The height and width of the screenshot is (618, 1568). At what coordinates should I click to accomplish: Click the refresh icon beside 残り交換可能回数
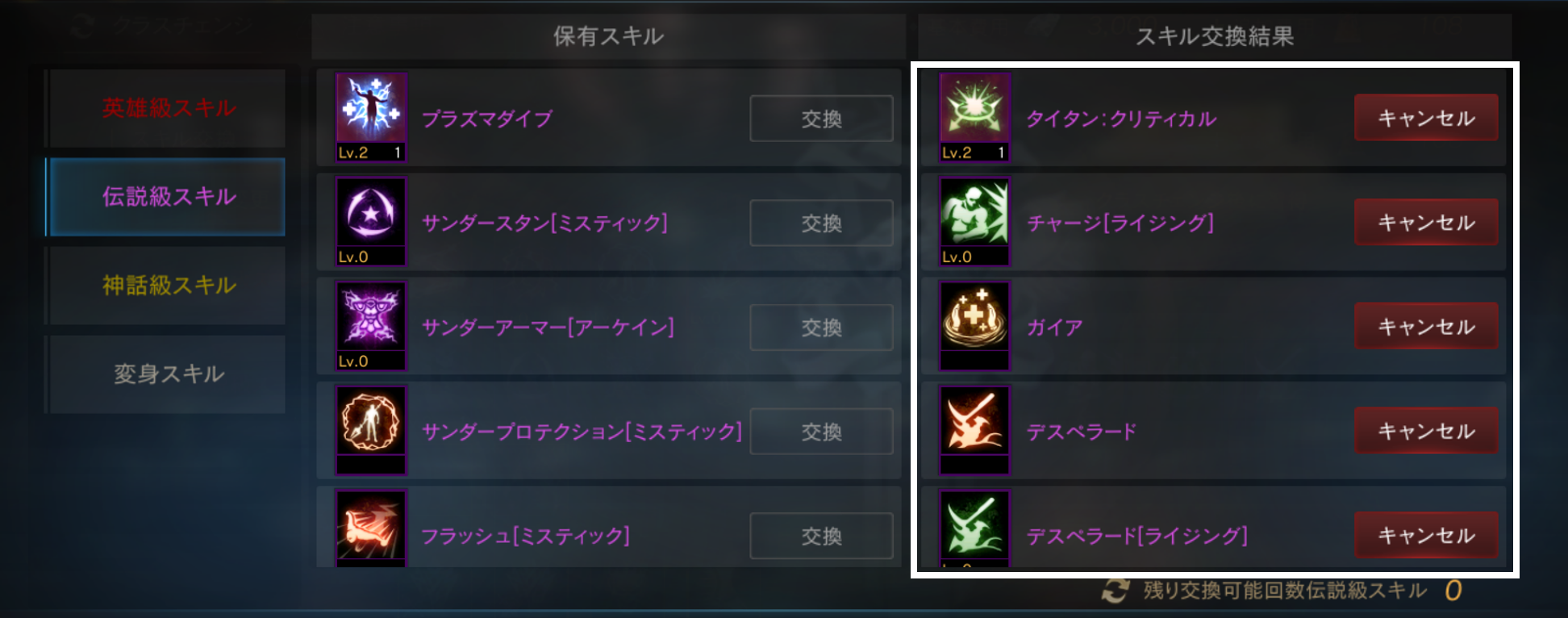click(1116, 591)
